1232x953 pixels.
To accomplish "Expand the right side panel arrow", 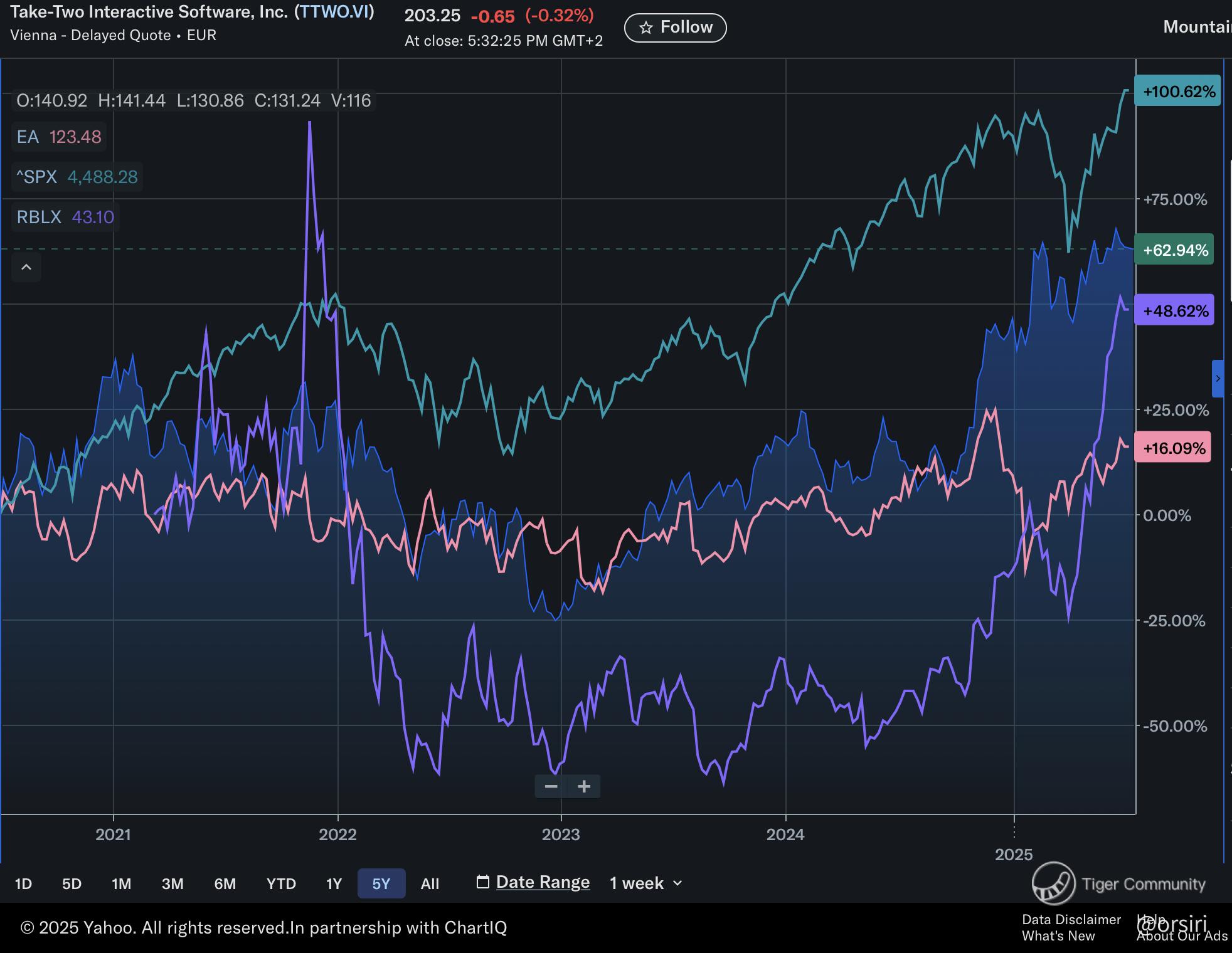I will [1218, 379].
